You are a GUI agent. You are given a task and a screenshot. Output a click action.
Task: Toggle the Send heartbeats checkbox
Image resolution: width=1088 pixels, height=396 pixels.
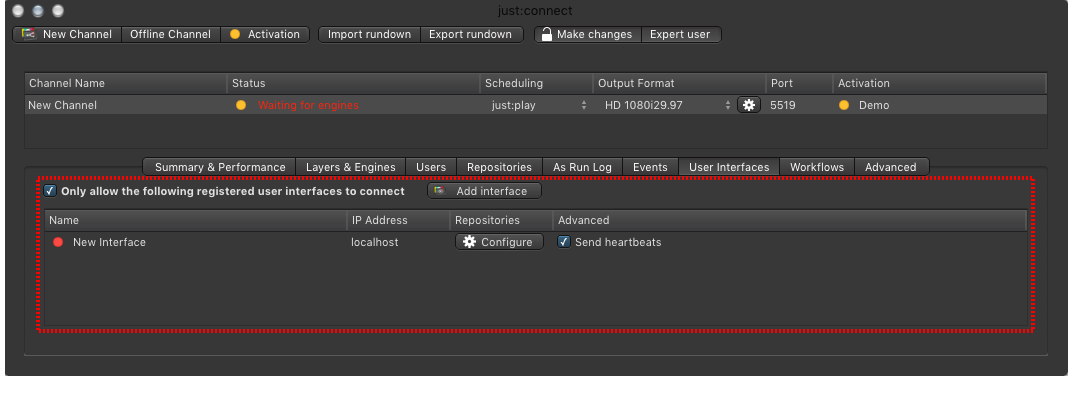pos(564,242)
